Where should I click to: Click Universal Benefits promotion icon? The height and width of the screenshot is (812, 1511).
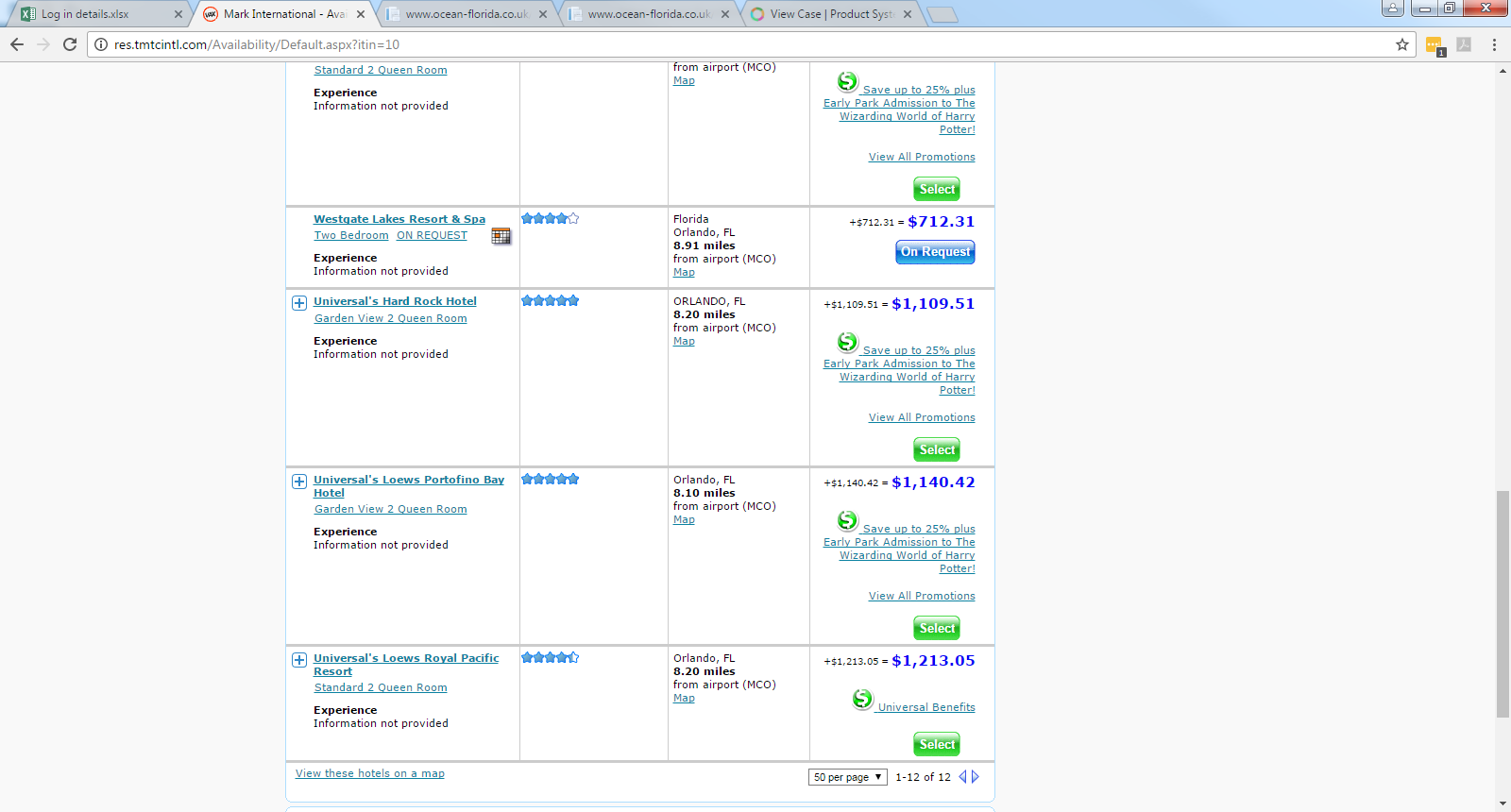(862, 699)
